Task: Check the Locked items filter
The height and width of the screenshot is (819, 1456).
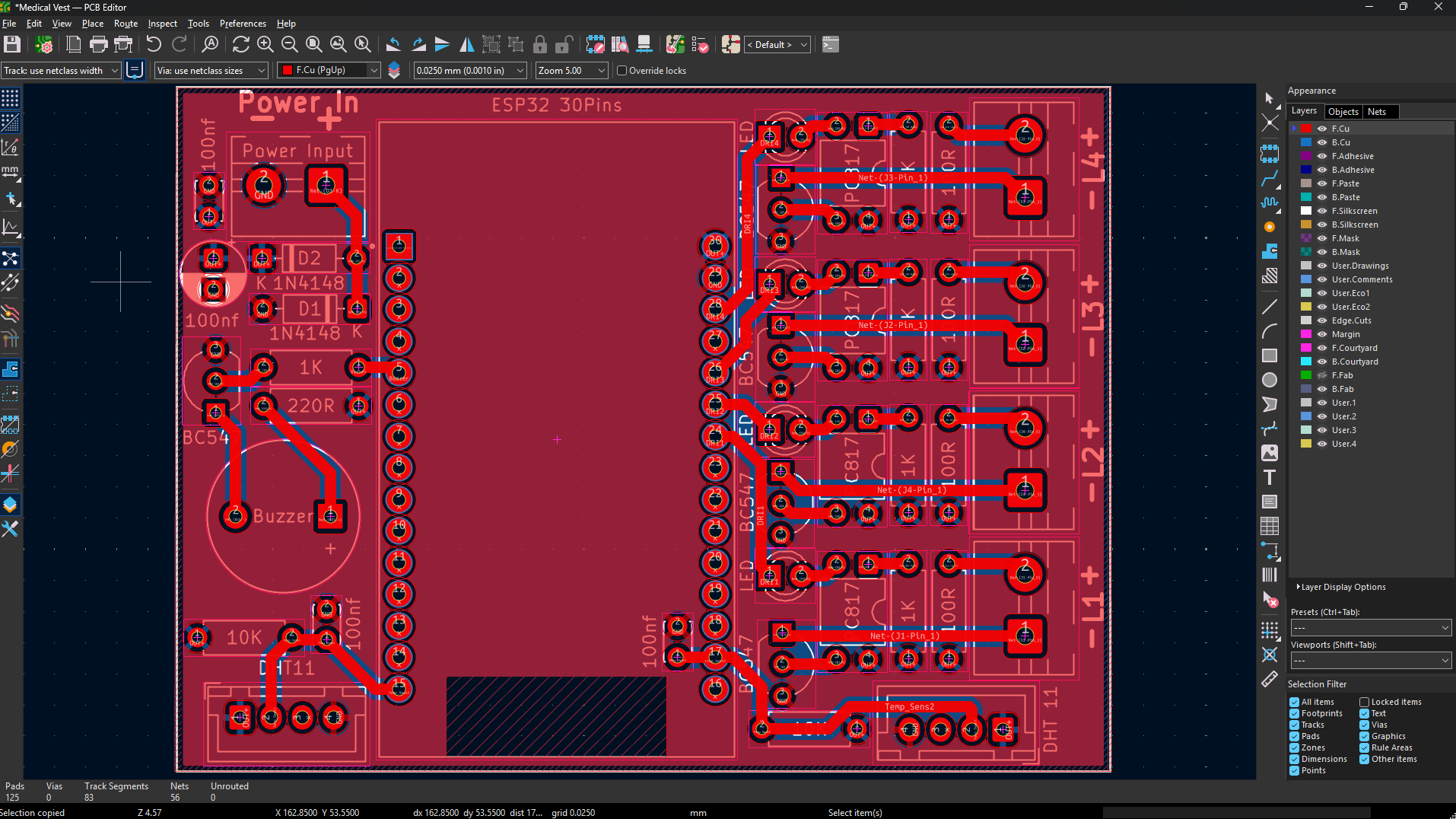Action: (x=1364, y=702)
